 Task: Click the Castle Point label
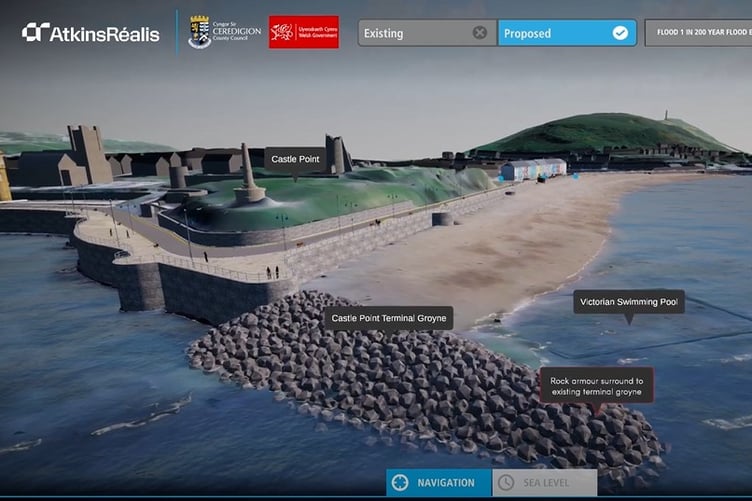(x=295, y=159)
